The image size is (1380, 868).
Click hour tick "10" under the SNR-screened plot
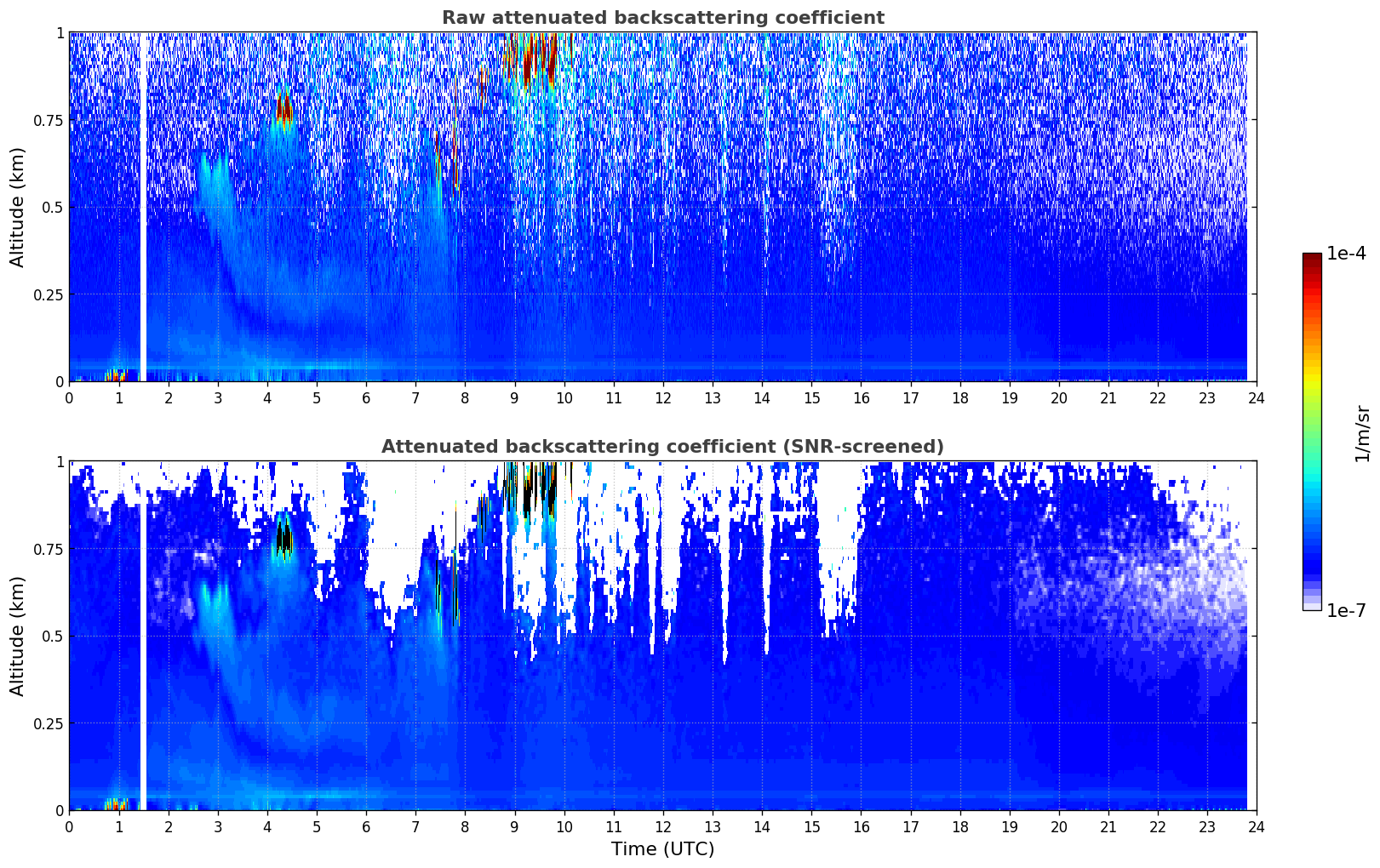[564, 826]
